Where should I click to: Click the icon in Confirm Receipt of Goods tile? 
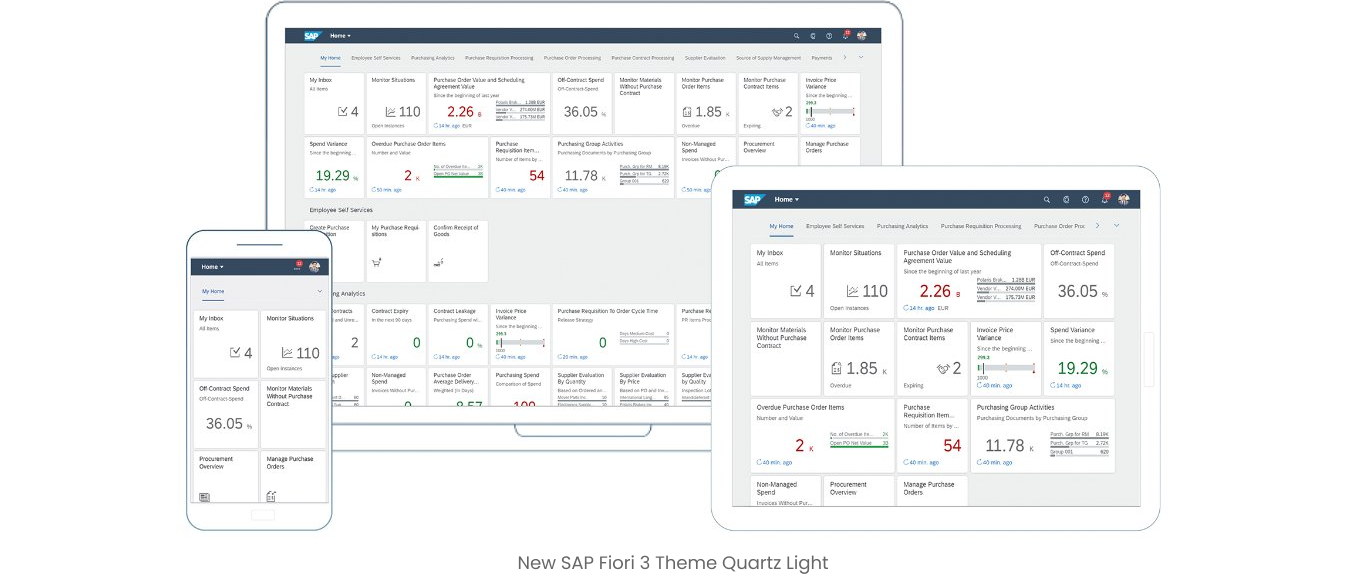438,263
